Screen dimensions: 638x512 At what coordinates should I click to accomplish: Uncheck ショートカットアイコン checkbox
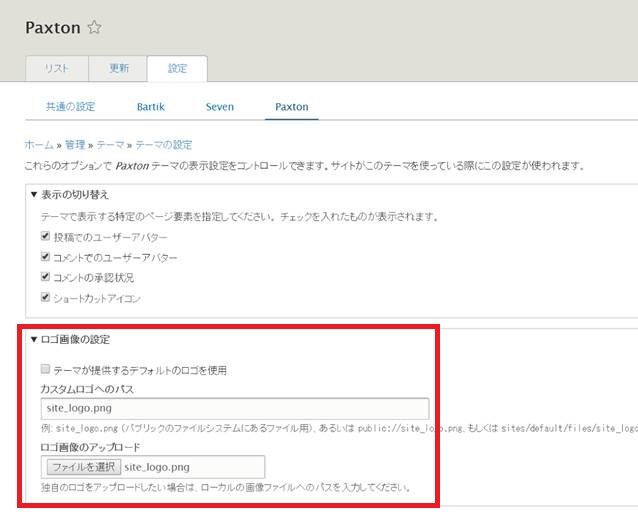[x=45, y=297]
